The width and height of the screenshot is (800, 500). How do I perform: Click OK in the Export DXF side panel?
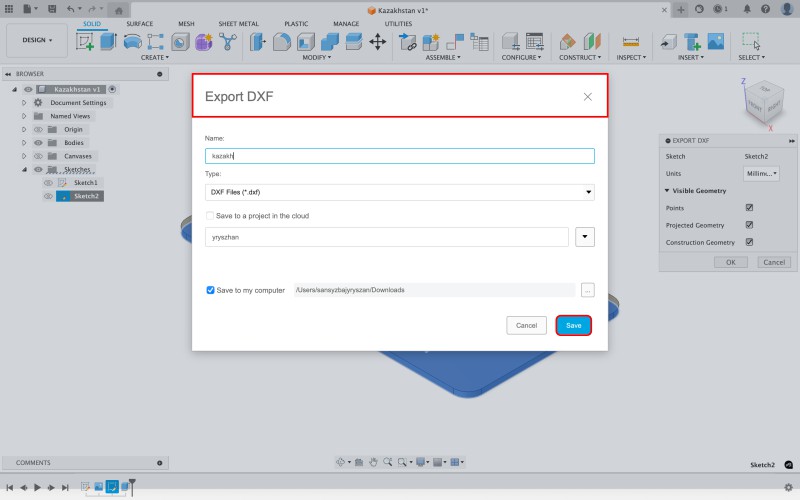click(x=731, y=262)
